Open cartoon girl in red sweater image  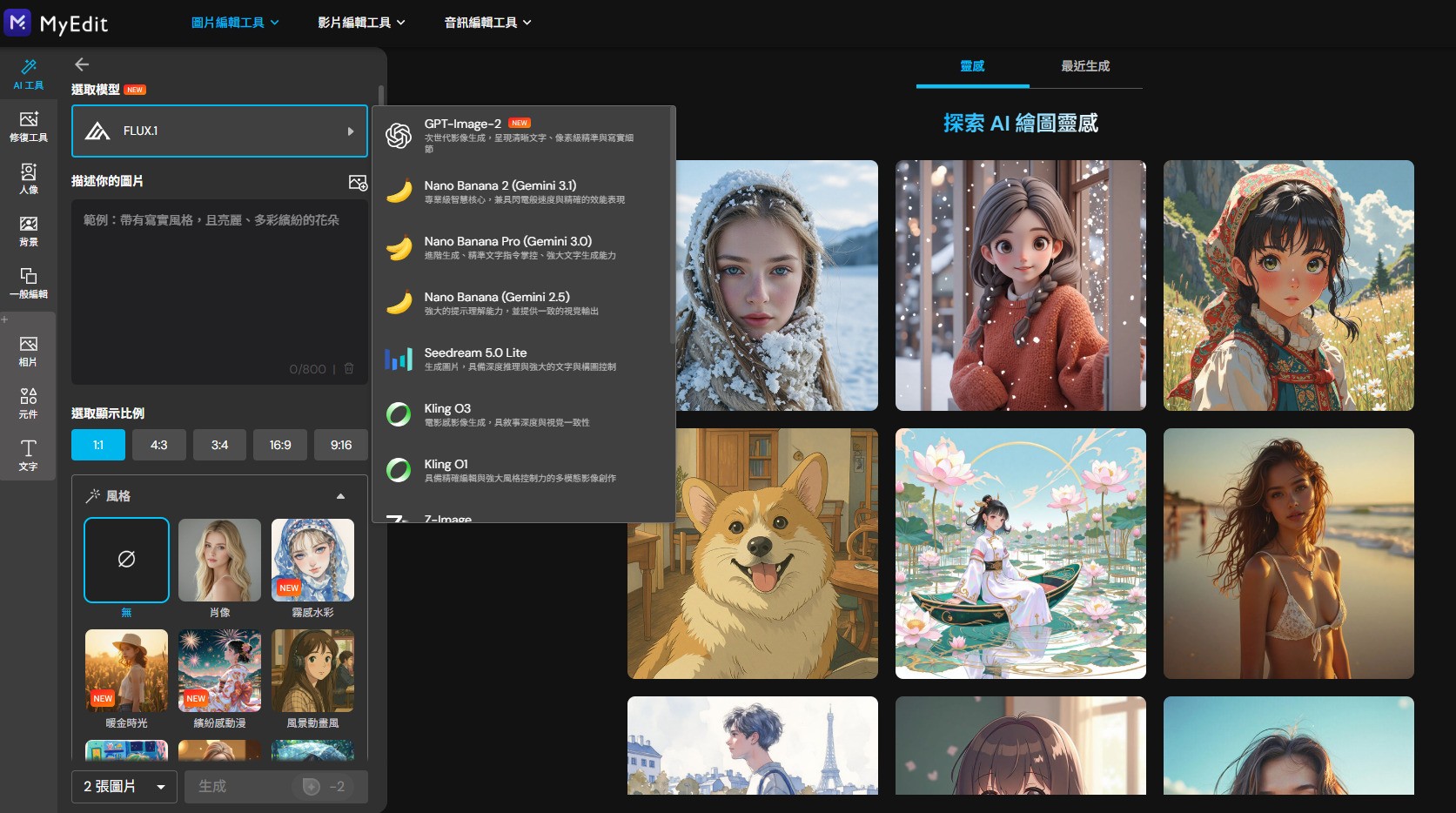pyautogui.click(x=1021, y=286)
